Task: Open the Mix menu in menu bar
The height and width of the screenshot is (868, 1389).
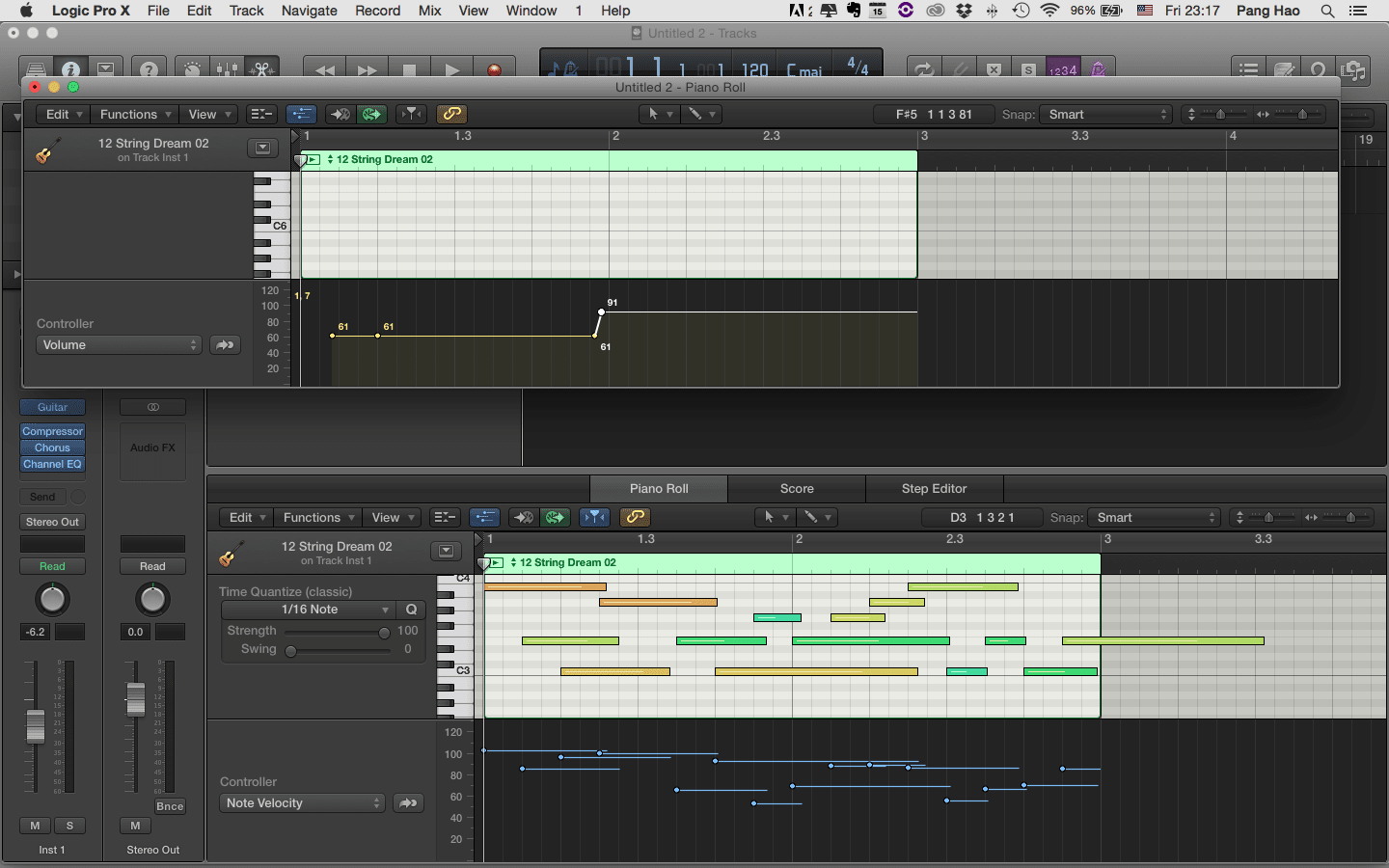Action: 430,11
